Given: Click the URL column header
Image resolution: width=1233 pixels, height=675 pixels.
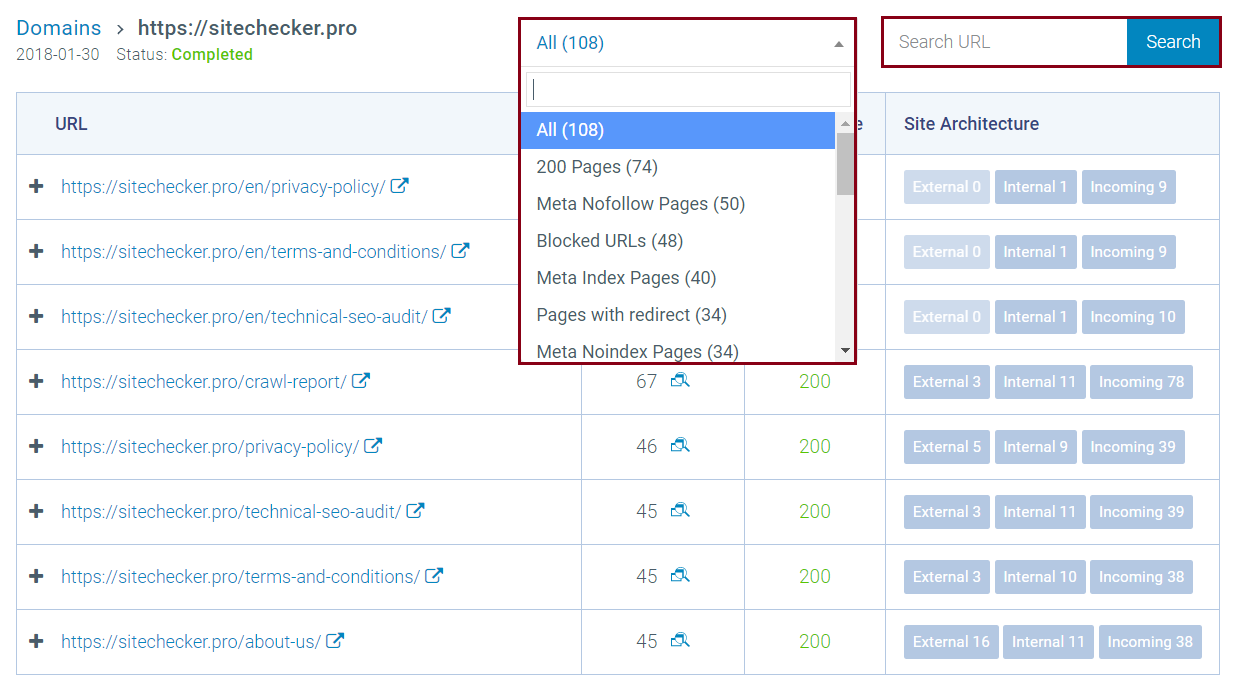Looking at the screenshot, I should click(x=71, y=124).
